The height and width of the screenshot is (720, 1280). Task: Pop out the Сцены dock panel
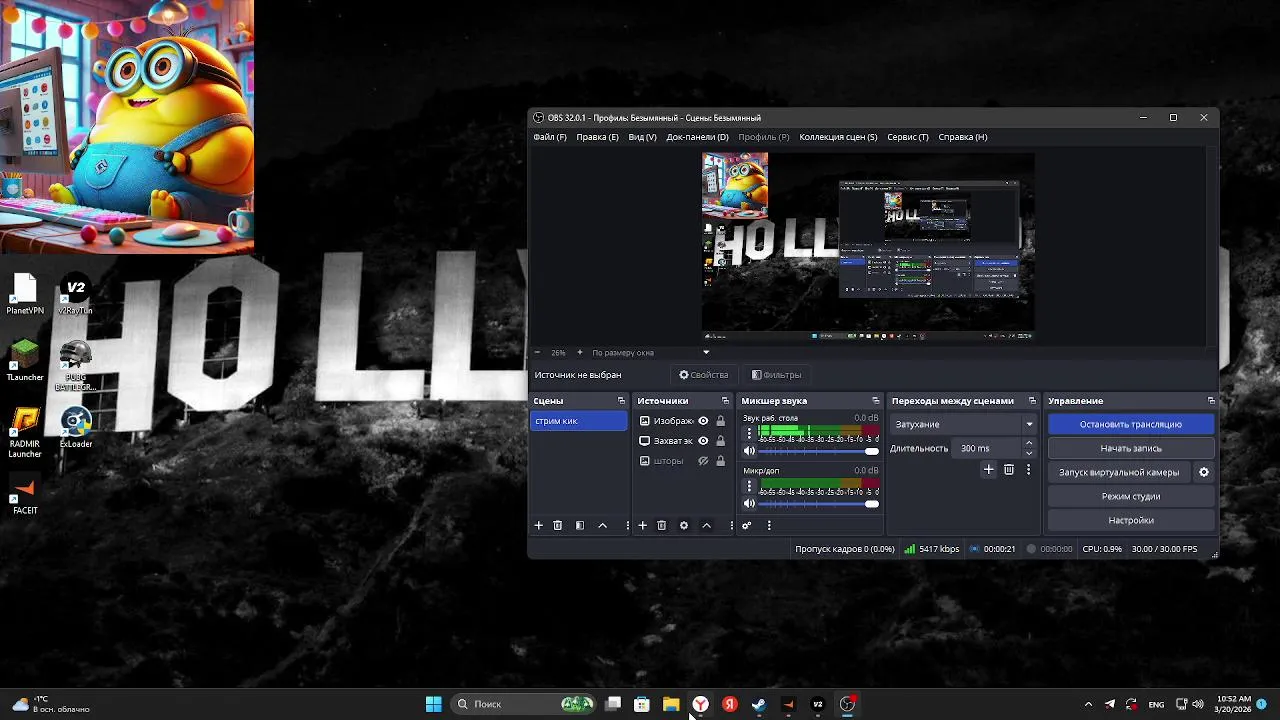coord(621,401)
